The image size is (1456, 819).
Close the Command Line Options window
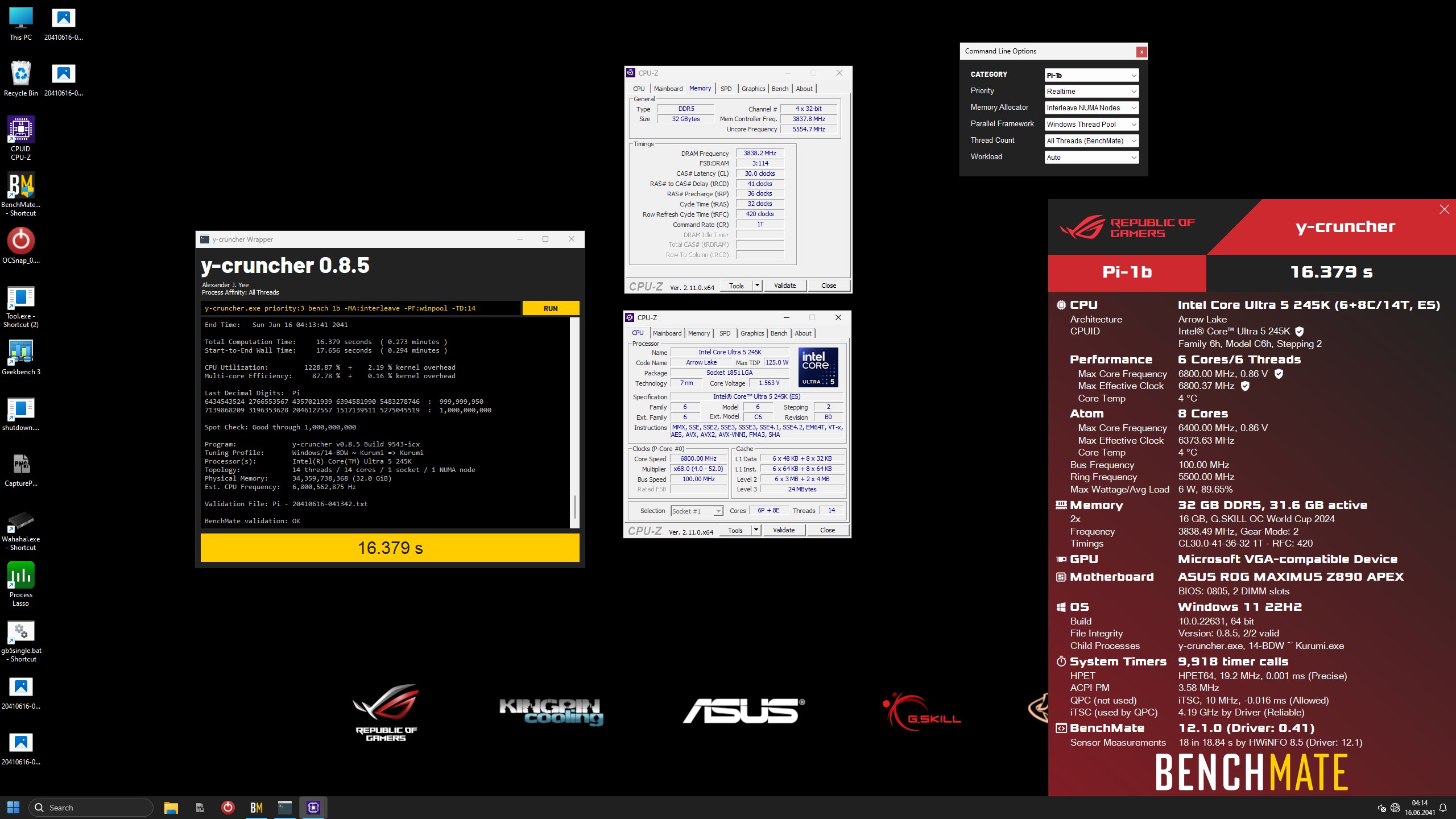coord(1141,52)
